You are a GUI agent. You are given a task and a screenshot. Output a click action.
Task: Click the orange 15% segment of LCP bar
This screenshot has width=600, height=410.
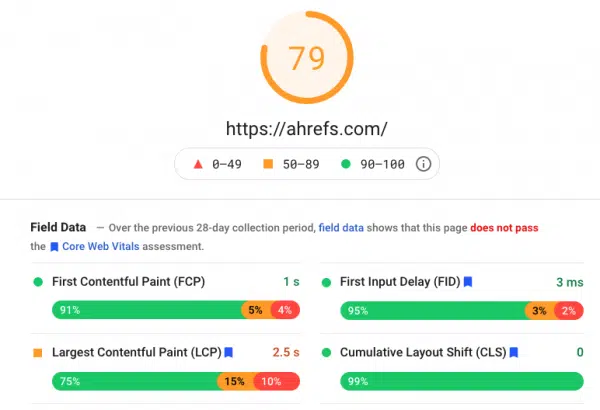(236, 381)
